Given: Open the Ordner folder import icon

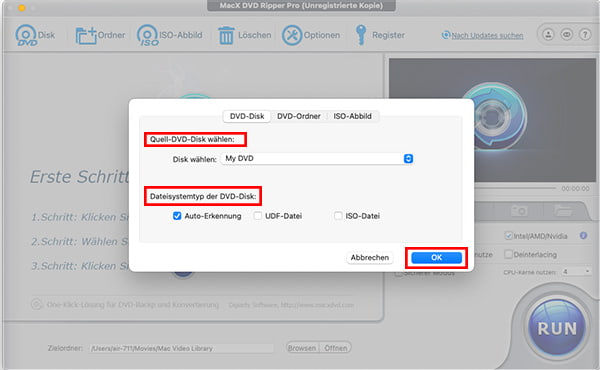Looking at the screenshot, I should [x=86, y=36].
